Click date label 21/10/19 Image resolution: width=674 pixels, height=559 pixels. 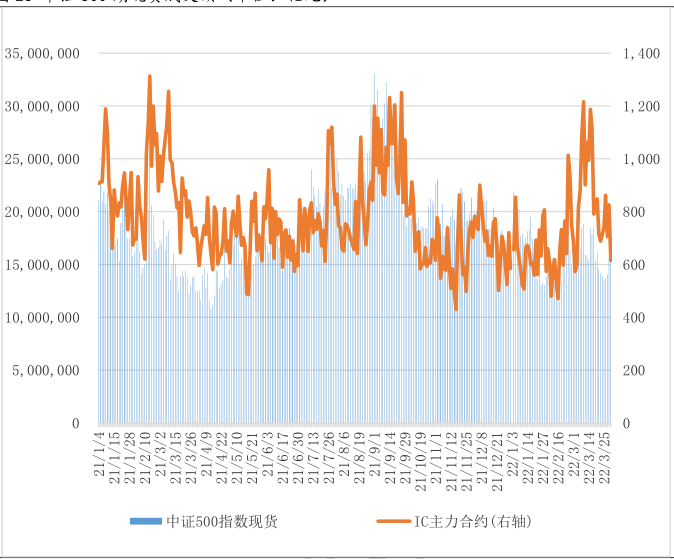[x=421, y=461]
